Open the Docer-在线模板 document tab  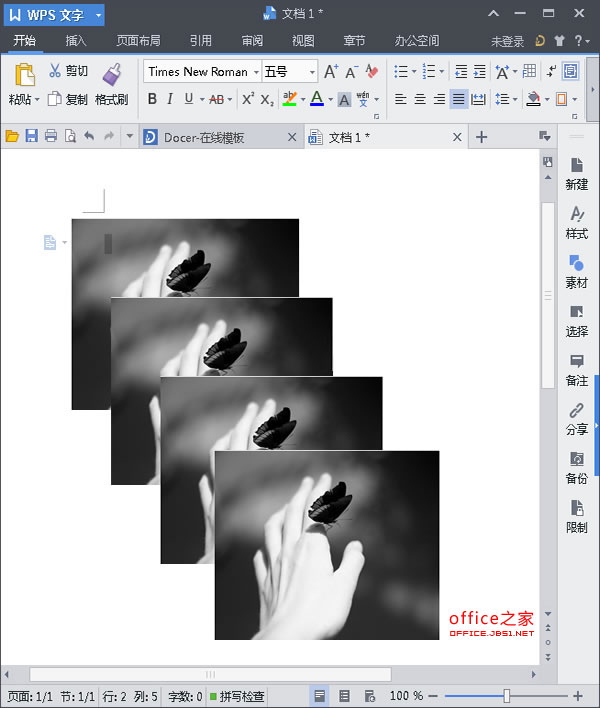[x=204, y=137]
